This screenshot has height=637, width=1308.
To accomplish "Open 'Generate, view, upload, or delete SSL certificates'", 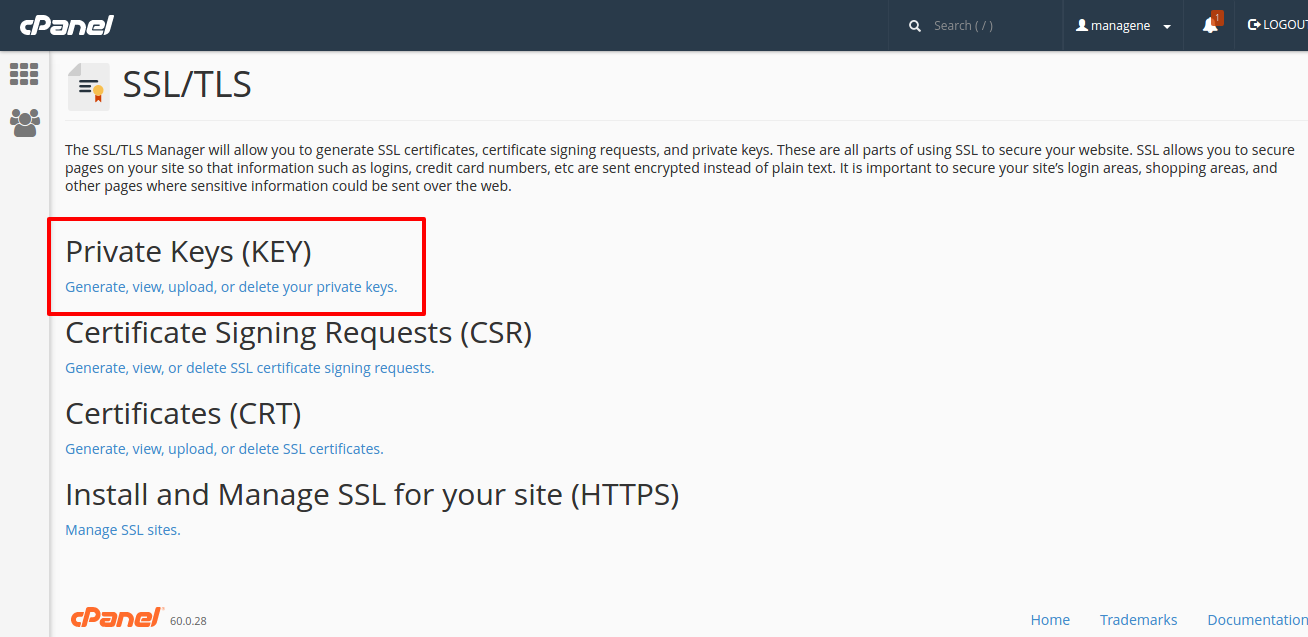I will point(224,449).
